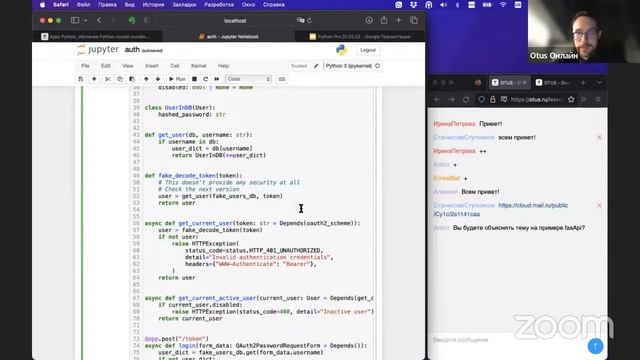
Task: Open the Jupyter Help menu
Action: click(x=224, y=66)
